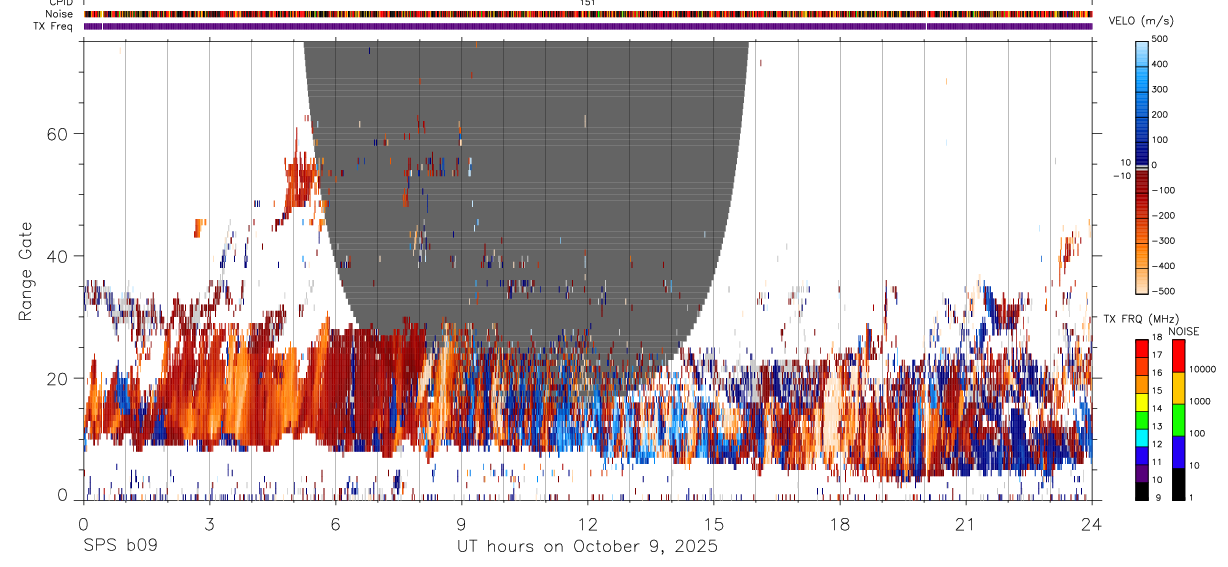Select the blue segment of the NOISE colorbar
Screen dimensions: 1228x567
click(x=1178, y=452)
